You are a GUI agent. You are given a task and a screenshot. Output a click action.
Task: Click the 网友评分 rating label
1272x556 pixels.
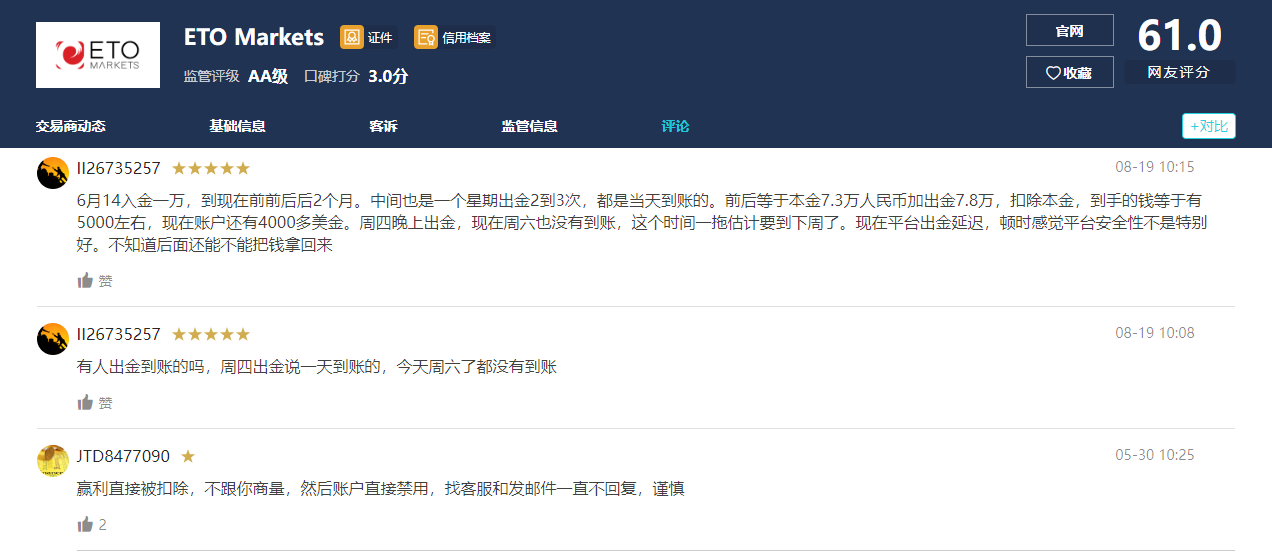tap(1178, 72)
